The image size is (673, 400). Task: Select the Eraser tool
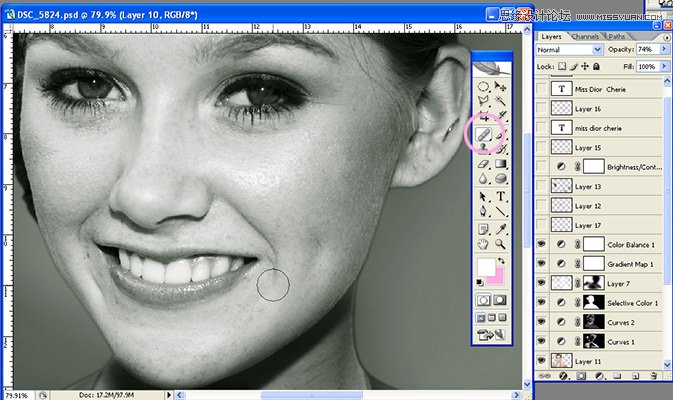[484, 164]
